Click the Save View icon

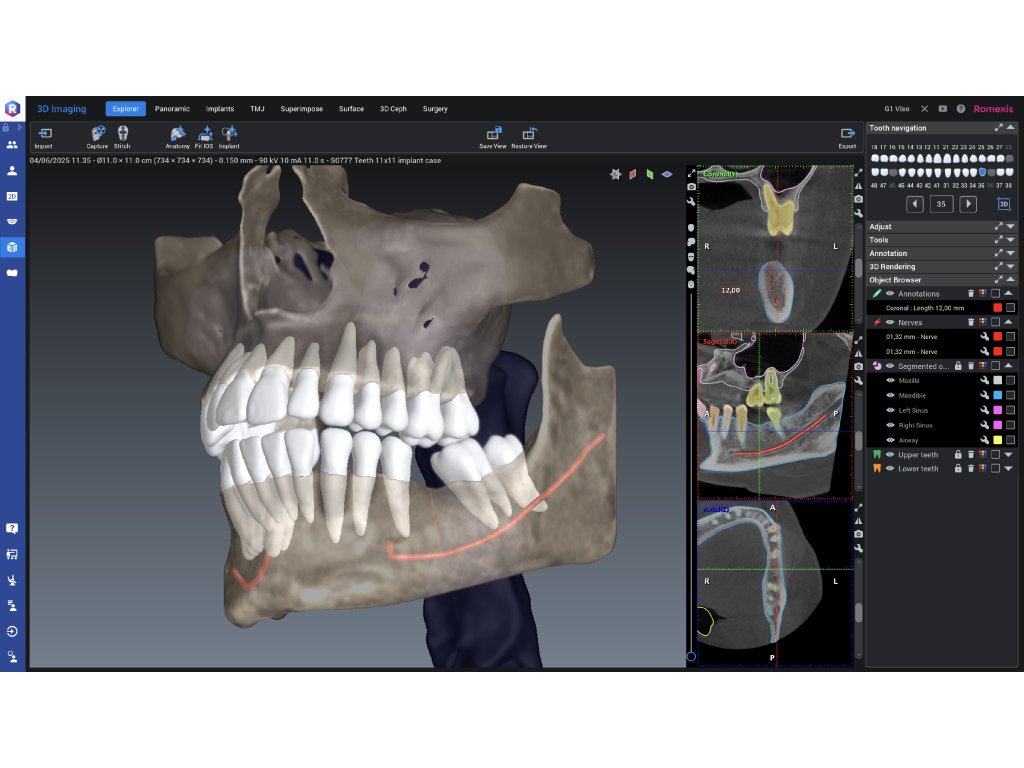tap(493, 134)
